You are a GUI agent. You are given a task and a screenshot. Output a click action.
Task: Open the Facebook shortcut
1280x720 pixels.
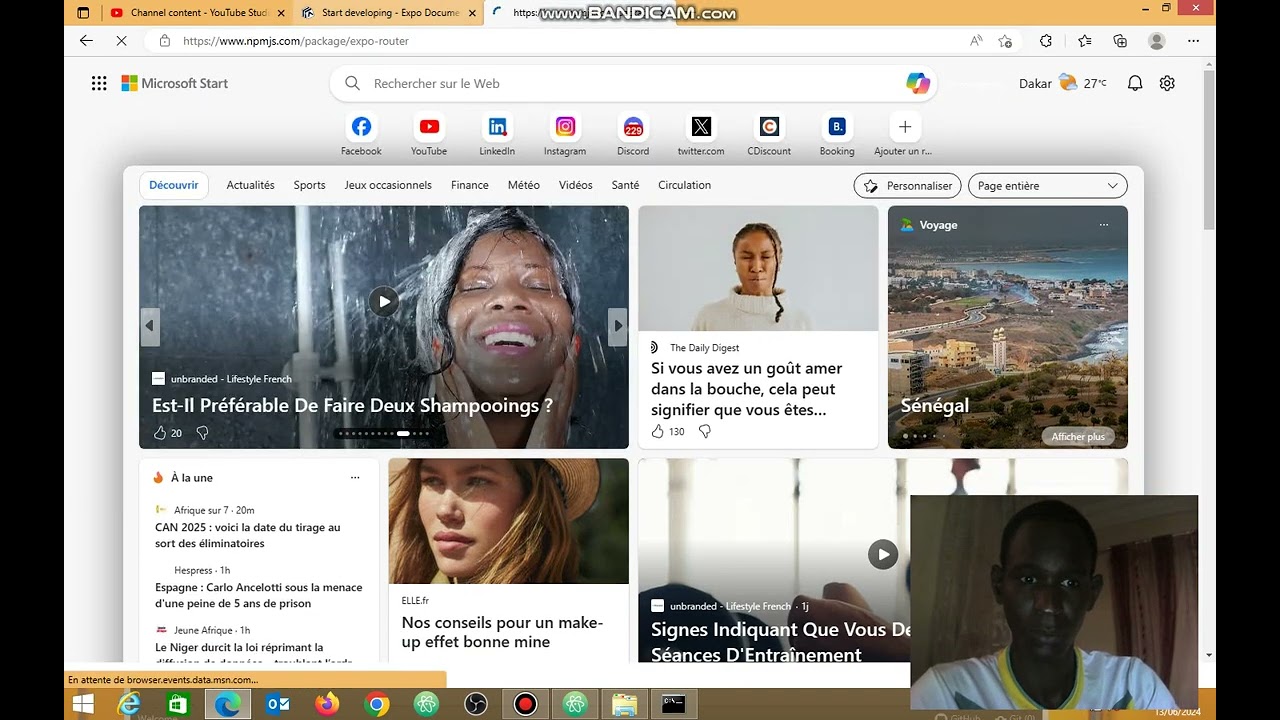tap(361, 135)
